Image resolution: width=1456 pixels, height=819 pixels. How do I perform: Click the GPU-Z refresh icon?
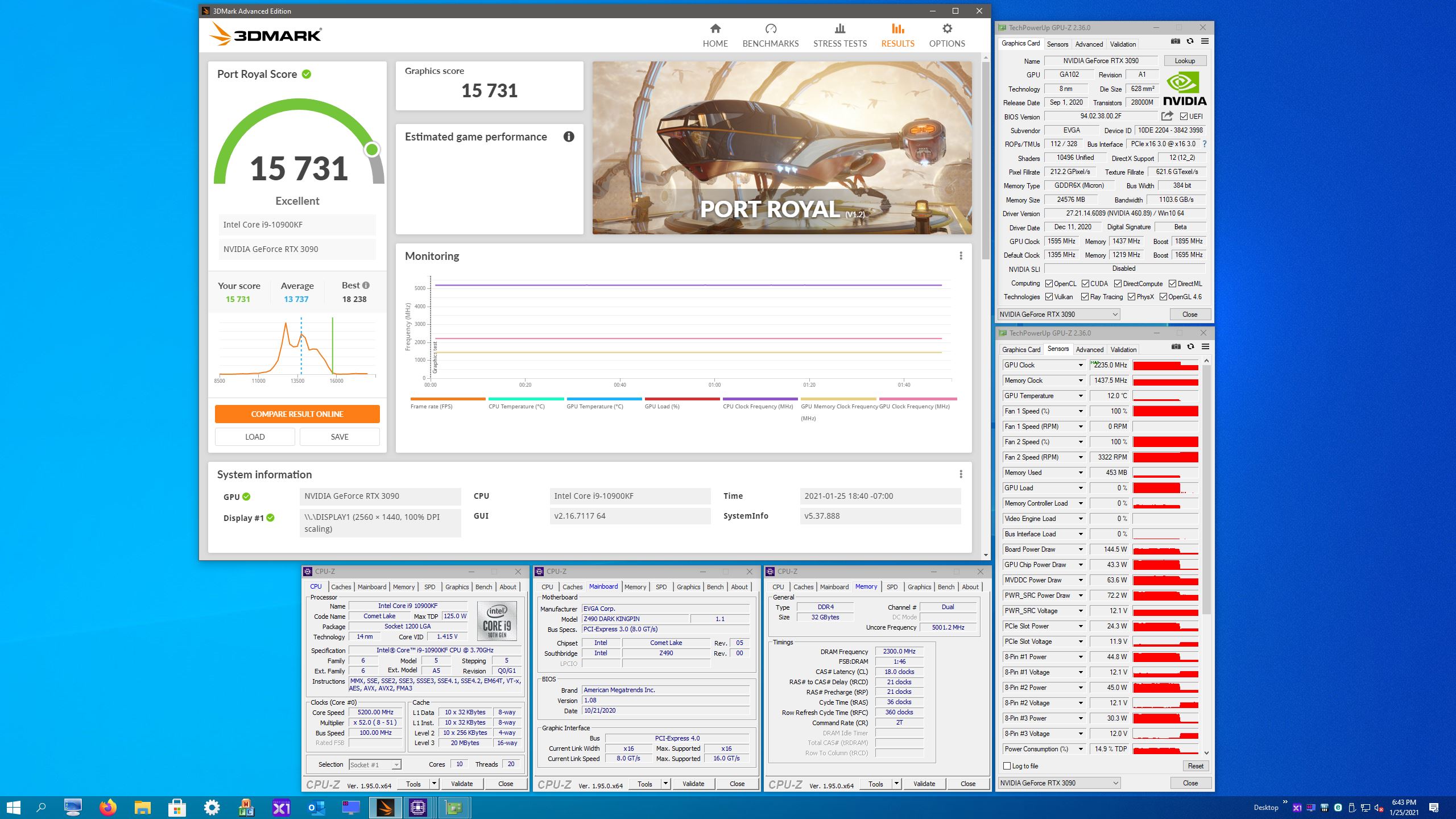point(1190,42)
